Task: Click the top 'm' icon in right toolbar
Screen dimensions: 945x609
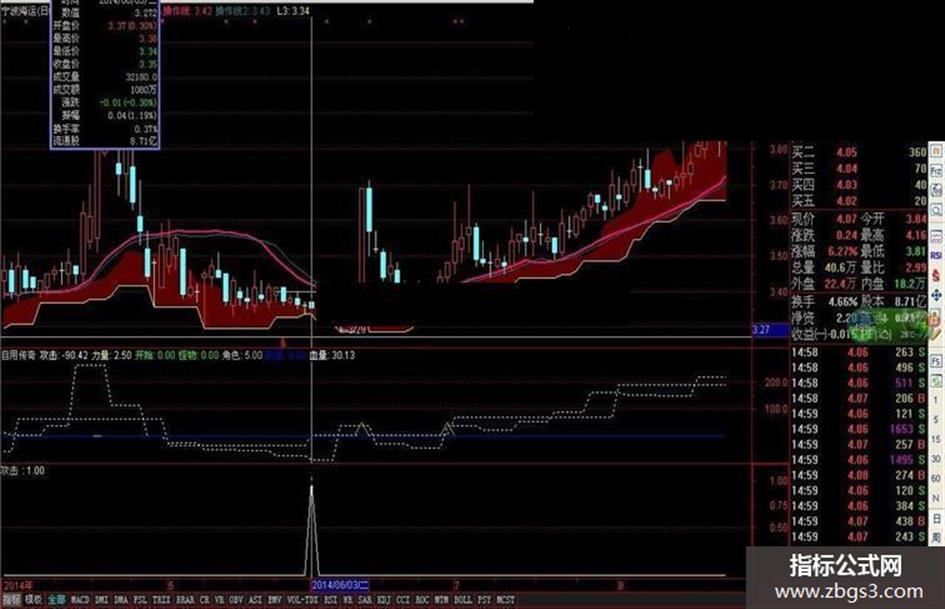Action: (936, 151)
